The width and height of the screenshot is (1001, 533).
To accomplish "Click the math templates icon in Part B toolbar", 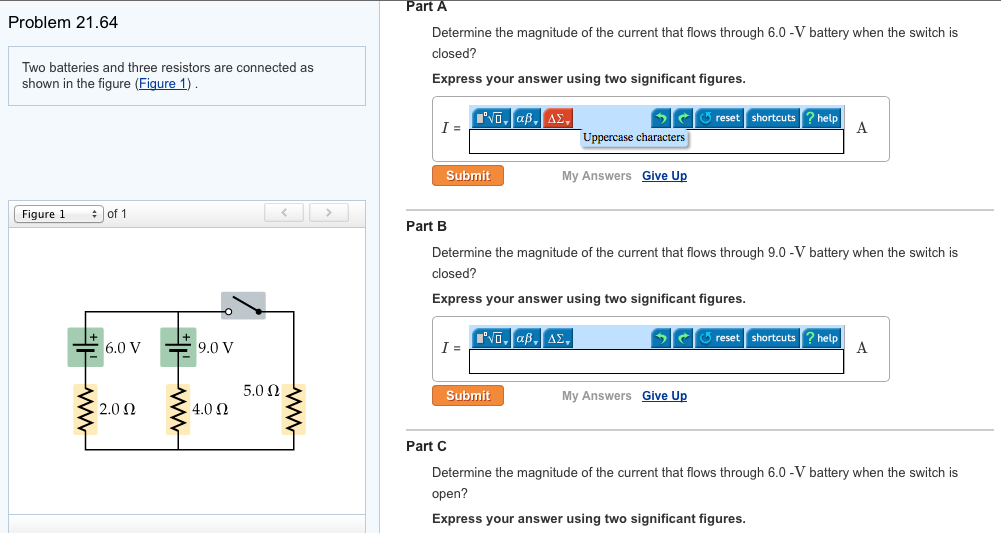I will pyautogui.click(x=490, y=338).
